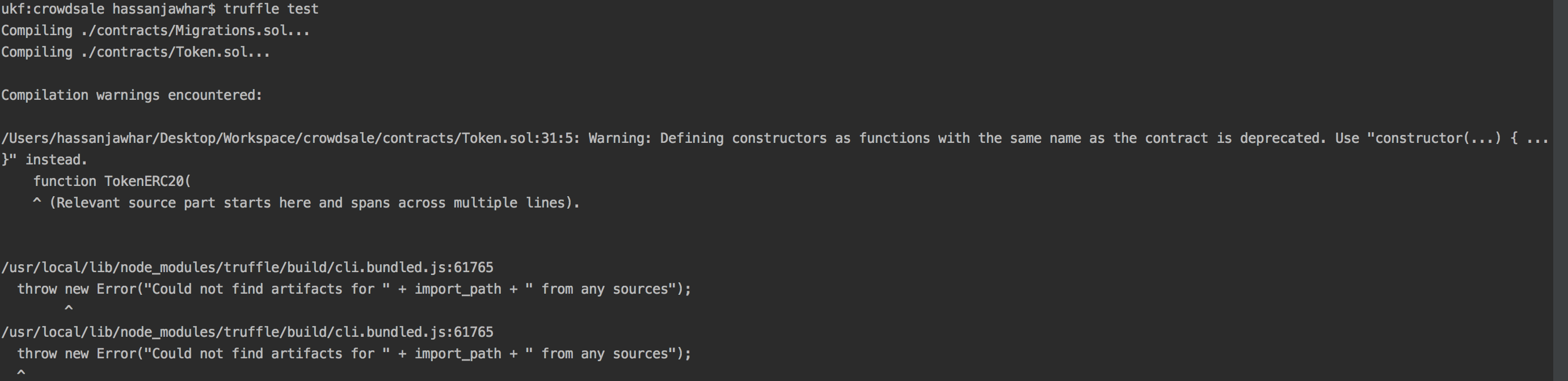This screenshot has height=381, width=1568.
Task: Click the 'Relevant source part starts here' note
Action: (x=314, y=204)
